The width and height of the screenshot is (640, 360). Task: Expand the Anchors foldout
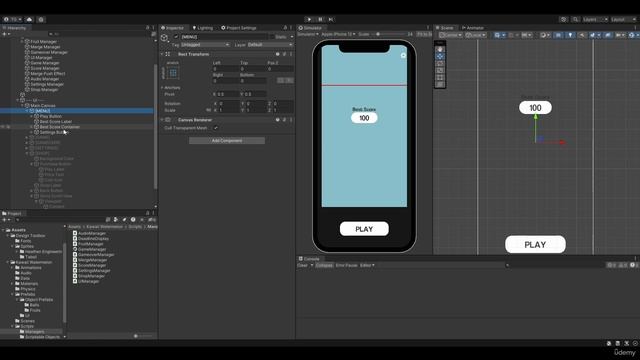pos(162,87)
